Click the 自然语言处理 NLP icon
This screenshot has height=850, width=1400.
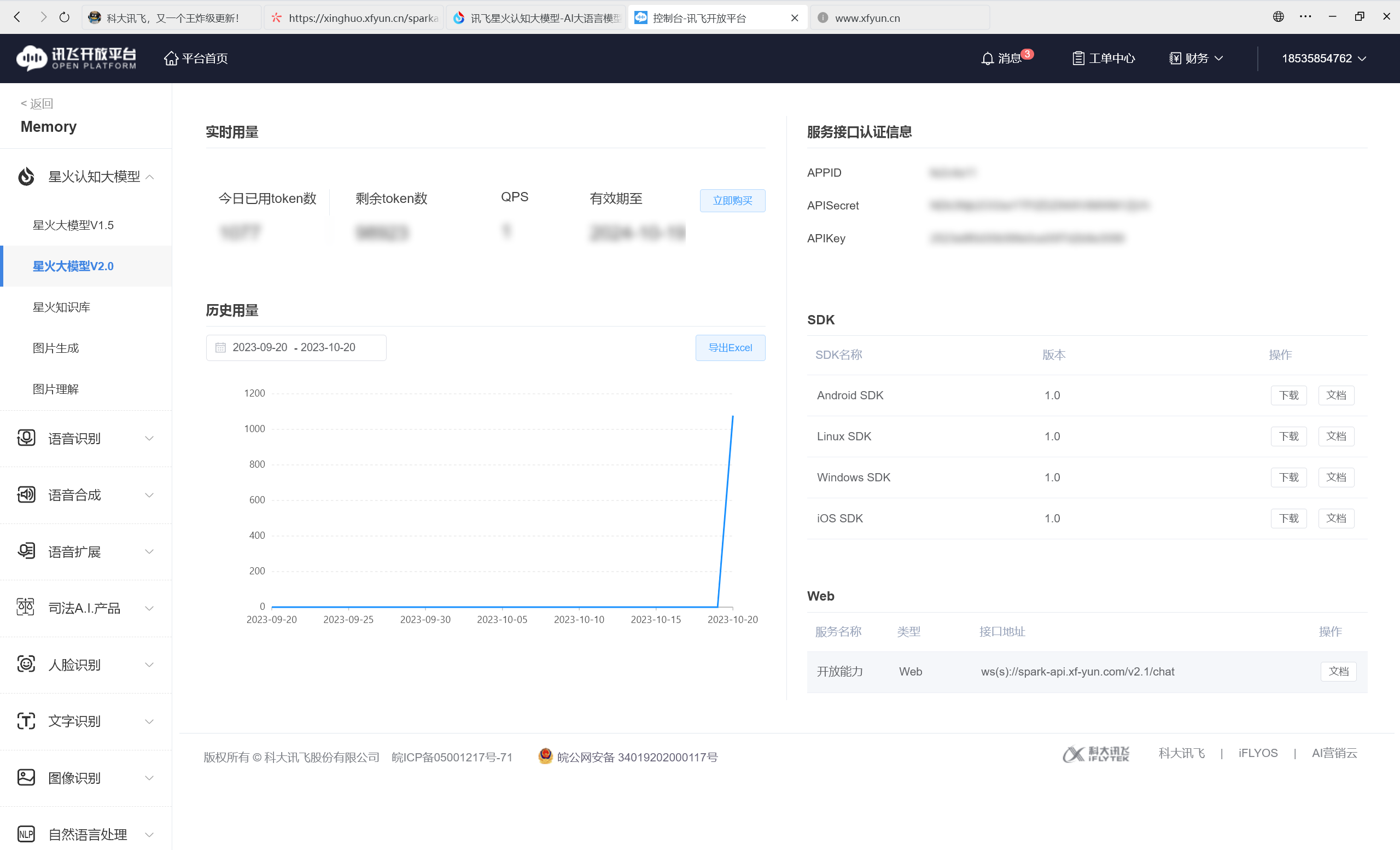coord(26,834)
